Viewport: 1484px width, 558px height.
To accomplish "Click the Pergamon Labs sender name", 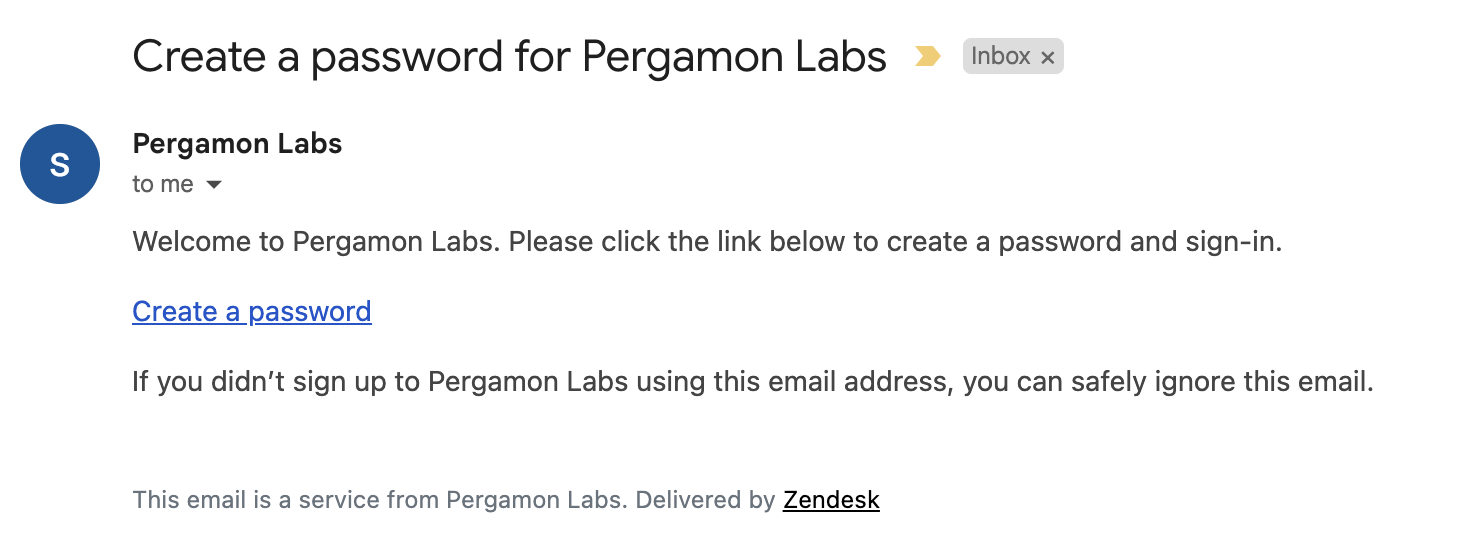I will pos(237,144).
